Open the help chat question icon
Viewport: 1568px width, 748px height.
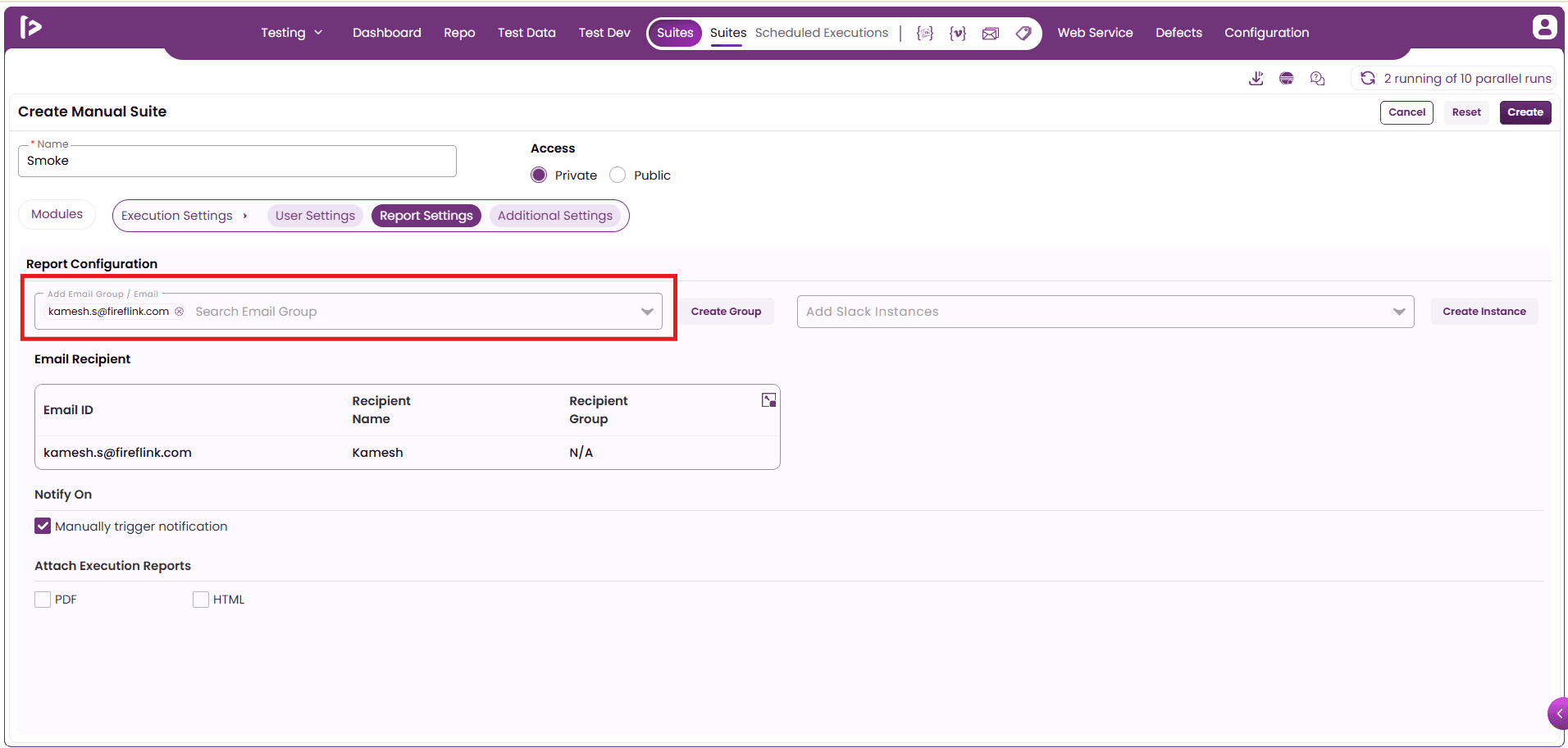tap(1318, 78)
